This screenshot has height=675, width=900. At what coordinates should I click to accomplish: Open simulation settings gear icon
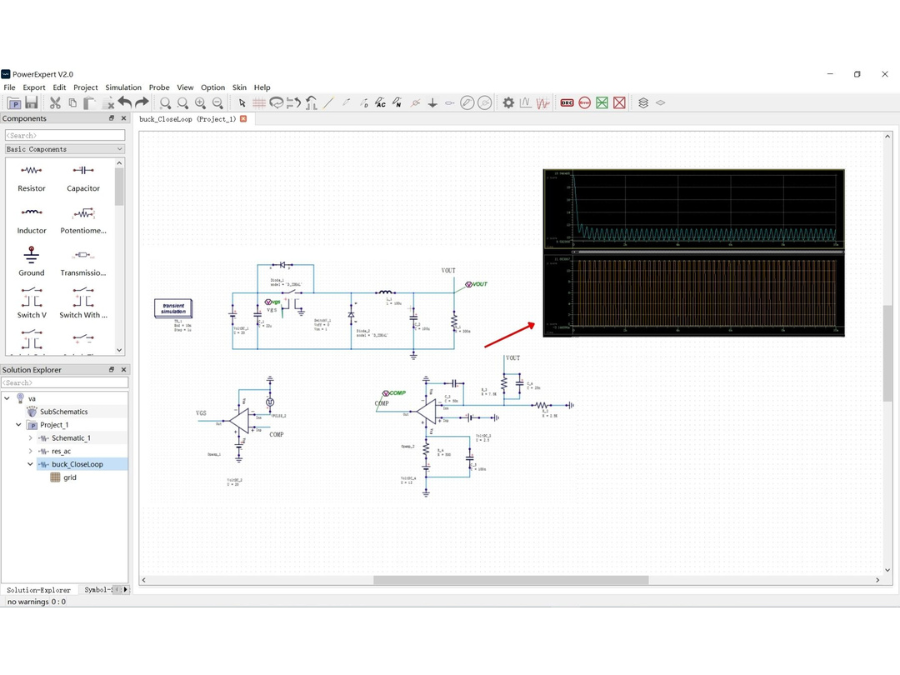click(x=508, y=103)
